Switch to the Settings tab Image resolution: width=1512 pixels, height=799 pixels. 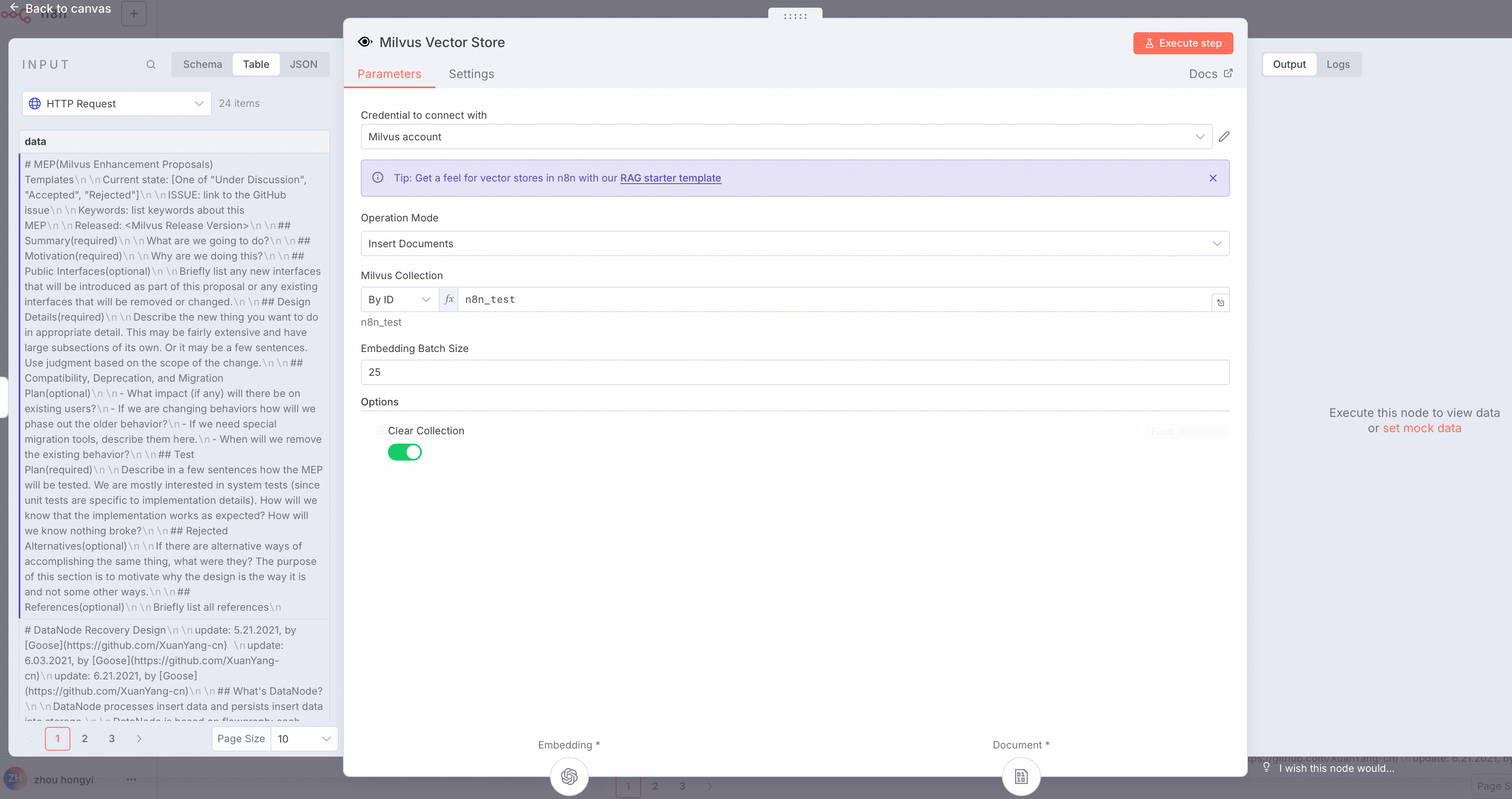(x=471, y=74)
